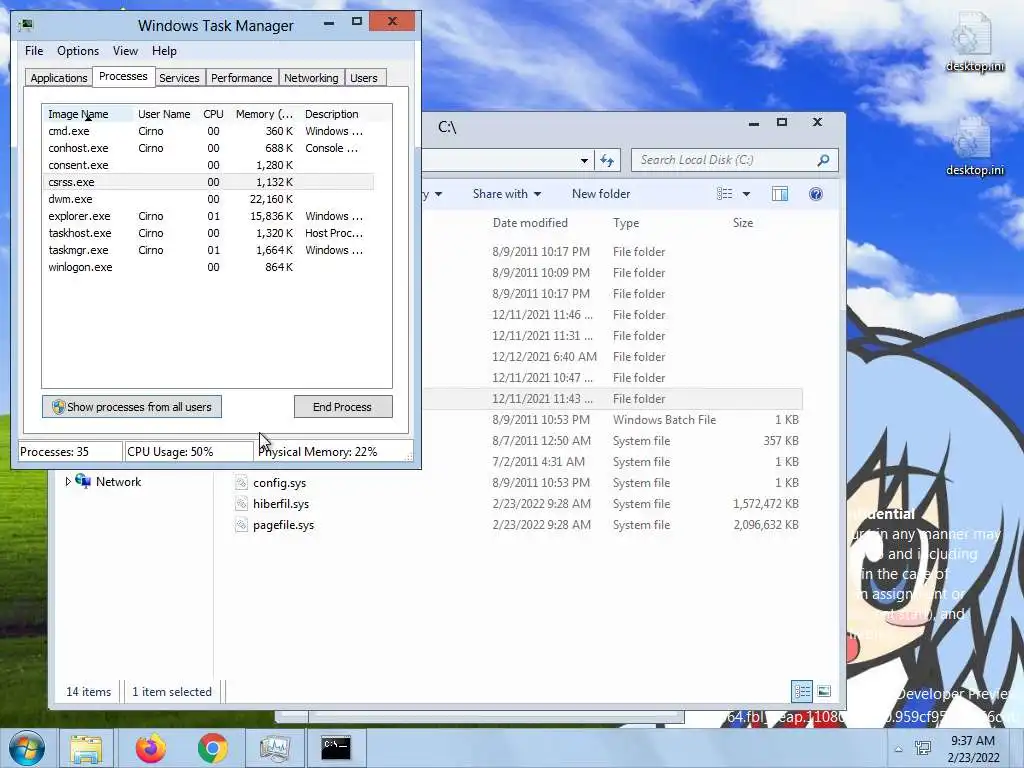
Task: Expand the Network tree node
Action: [68, 481]
